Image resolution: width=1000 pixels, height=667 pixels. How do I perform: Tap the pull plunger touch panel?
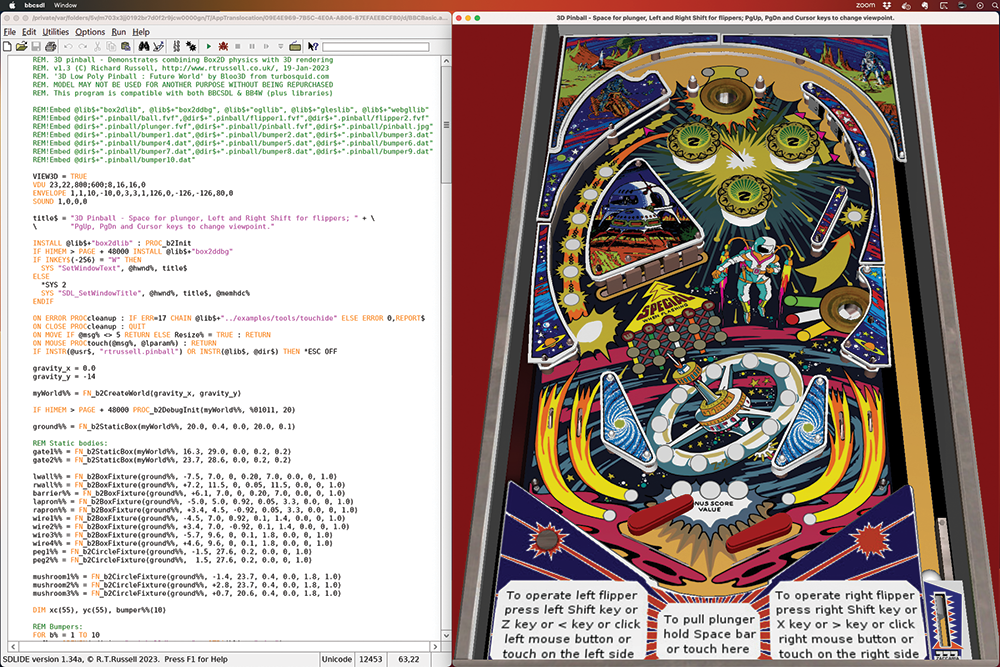click(710, 634)
